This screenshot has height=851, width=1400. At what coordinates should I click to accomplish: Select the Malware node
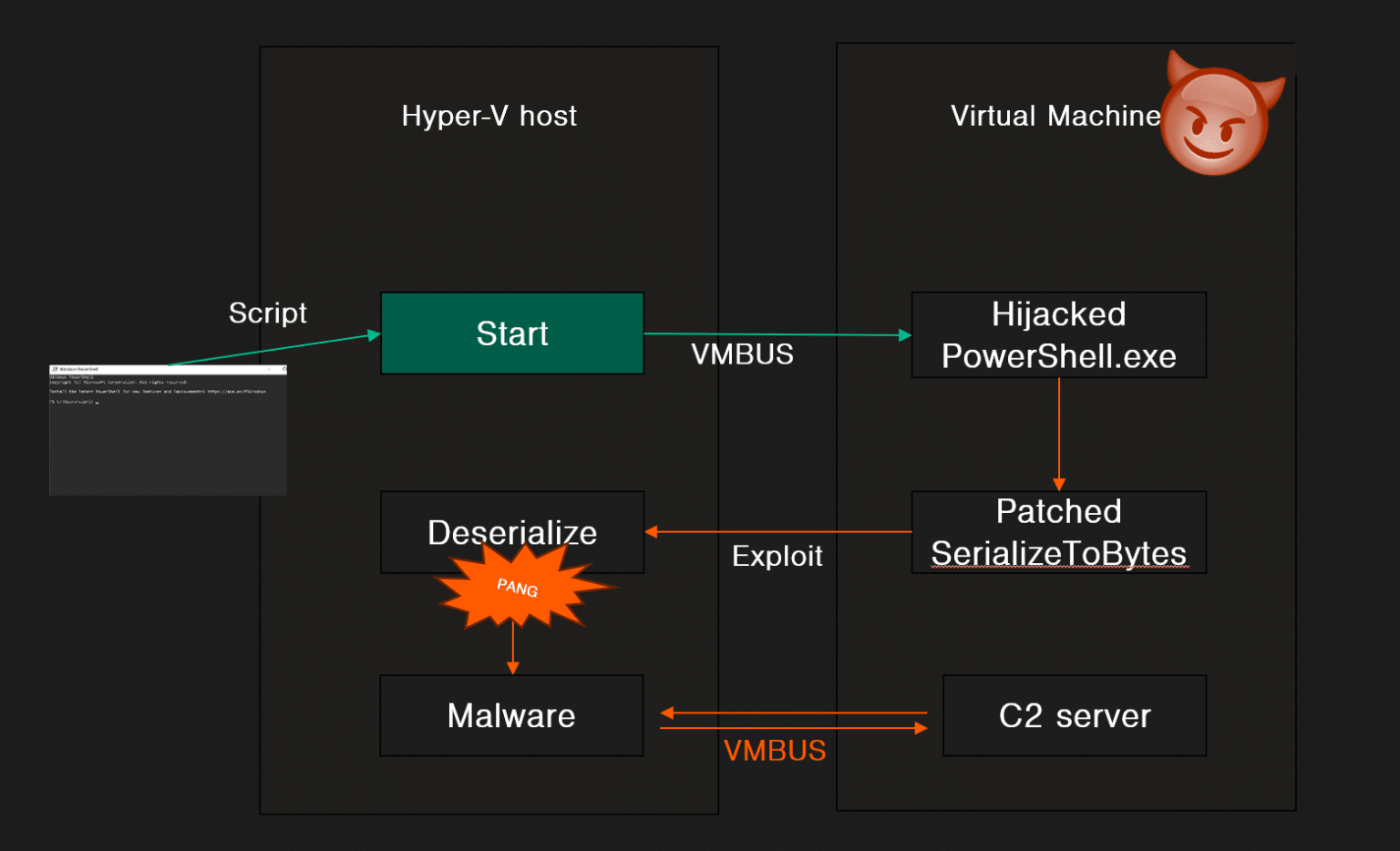pyautogui.click(x=511, y=716)
